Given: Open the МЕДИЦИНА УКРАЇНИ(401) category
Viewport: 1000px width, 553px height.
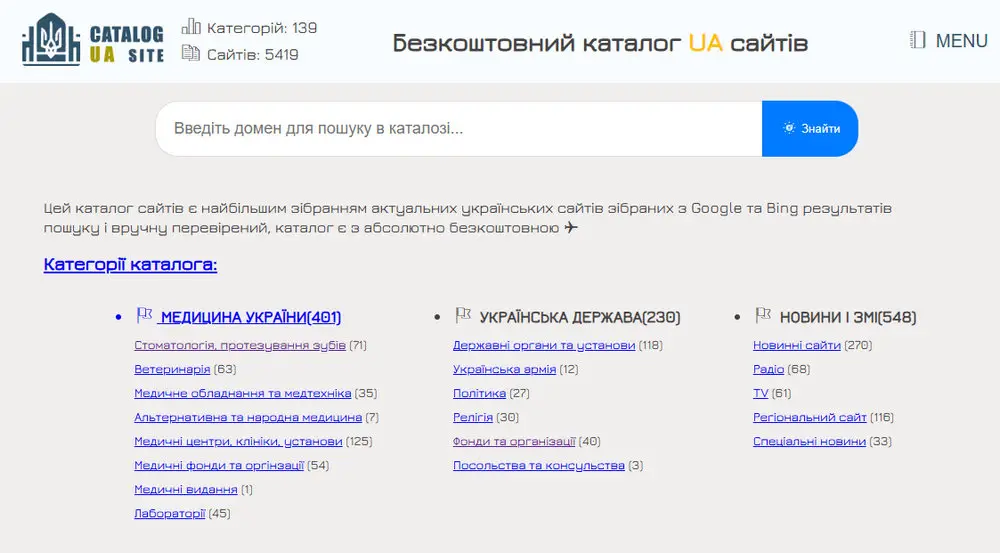Looking at the screenshot, I should coord(251,317).
